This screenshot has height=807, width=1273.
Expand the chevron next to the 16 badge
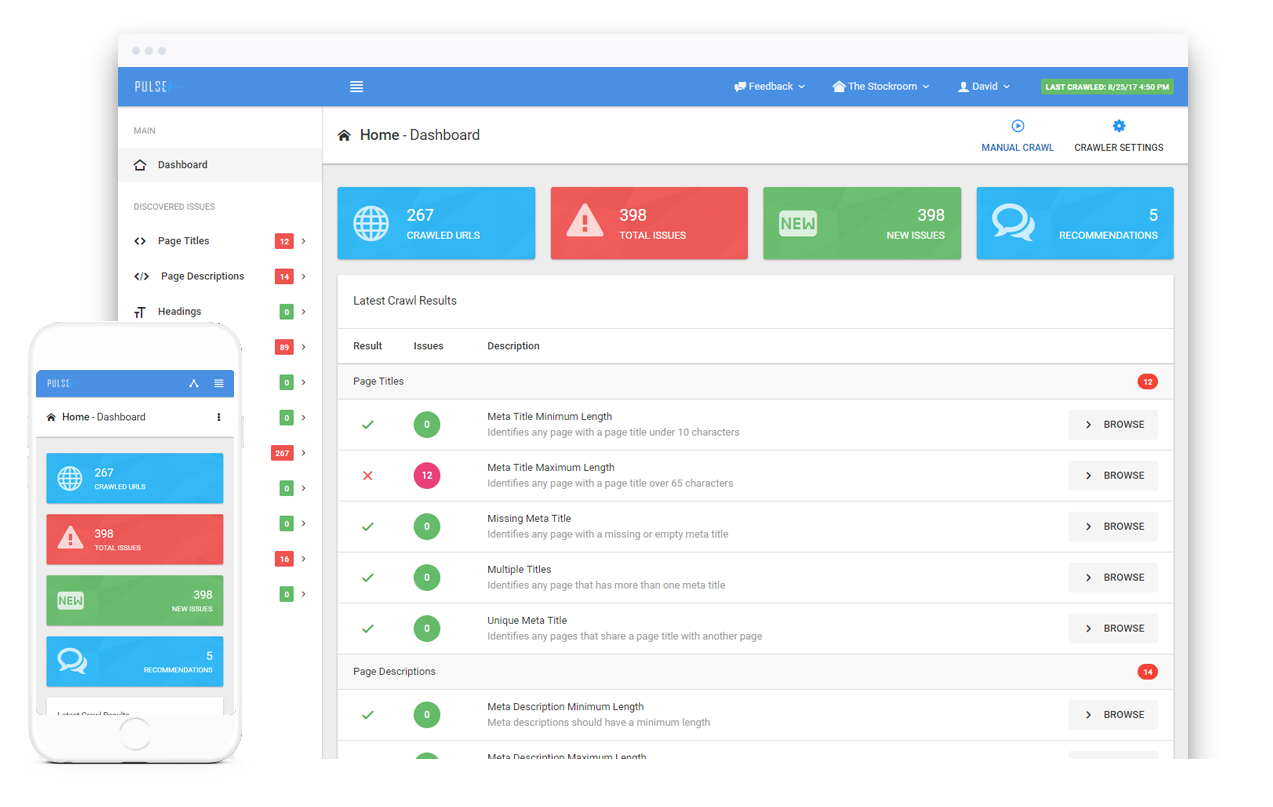303,559
